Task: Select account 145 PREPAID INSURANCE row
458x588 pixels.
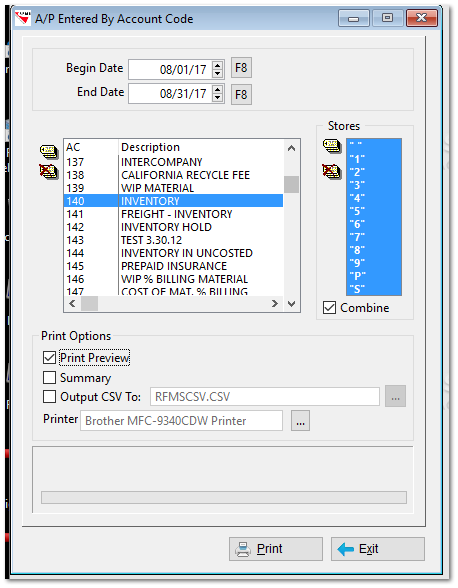Action: (x=173, y=266)
